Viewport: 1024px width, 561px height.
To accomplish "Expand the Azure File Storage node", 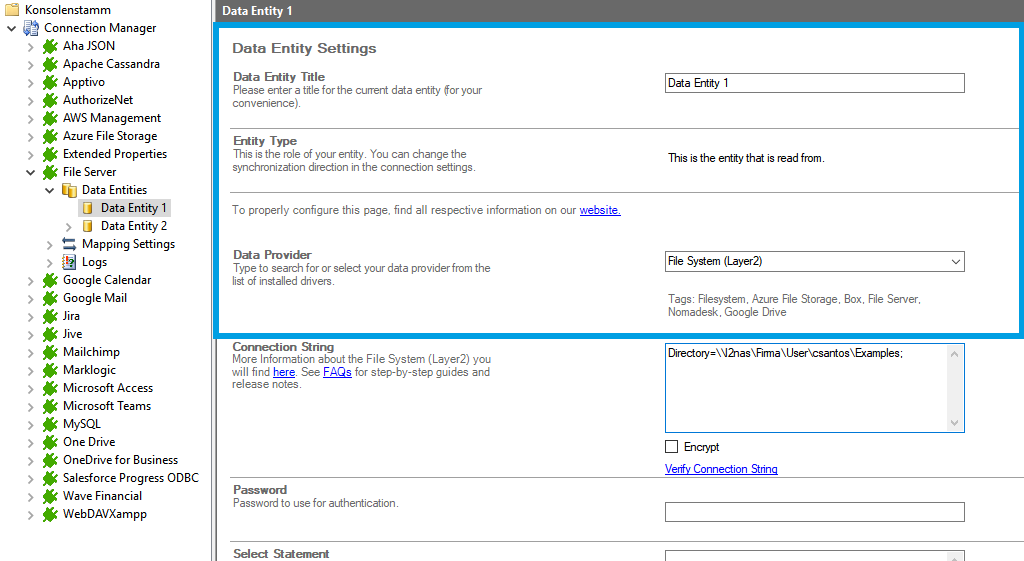I will click(x=31, y=136).
